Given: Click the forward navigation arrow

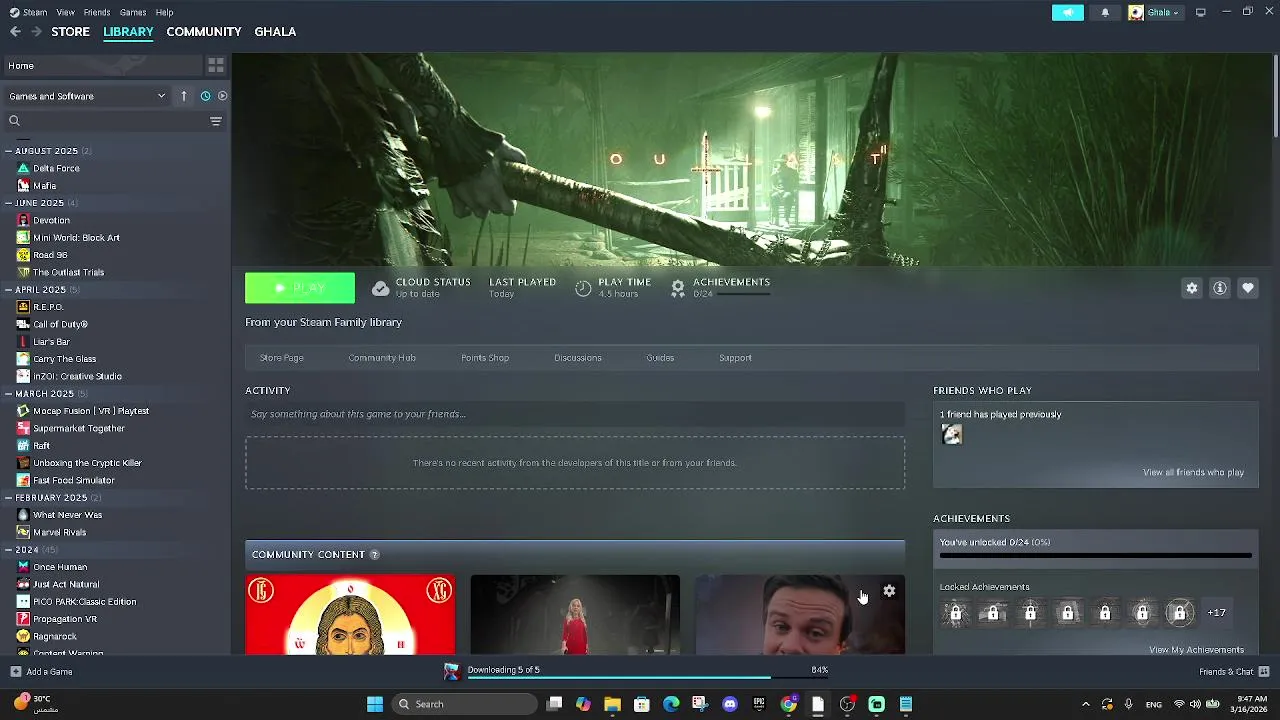Looking at the screenshot, I should coord(36,32).
